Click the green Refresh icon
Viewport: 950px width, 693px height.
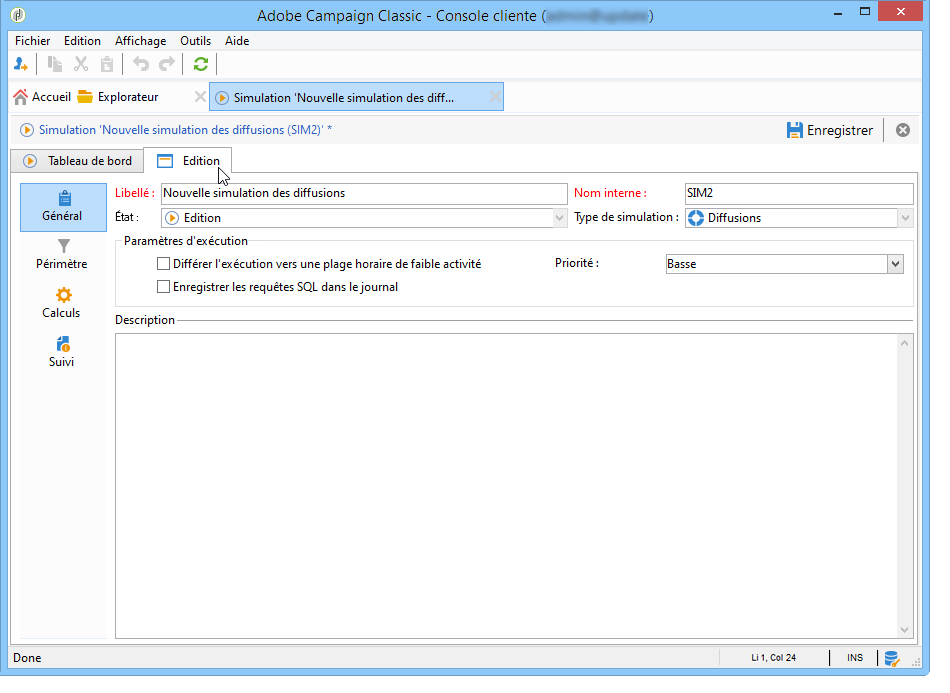[x=201, y=64]
